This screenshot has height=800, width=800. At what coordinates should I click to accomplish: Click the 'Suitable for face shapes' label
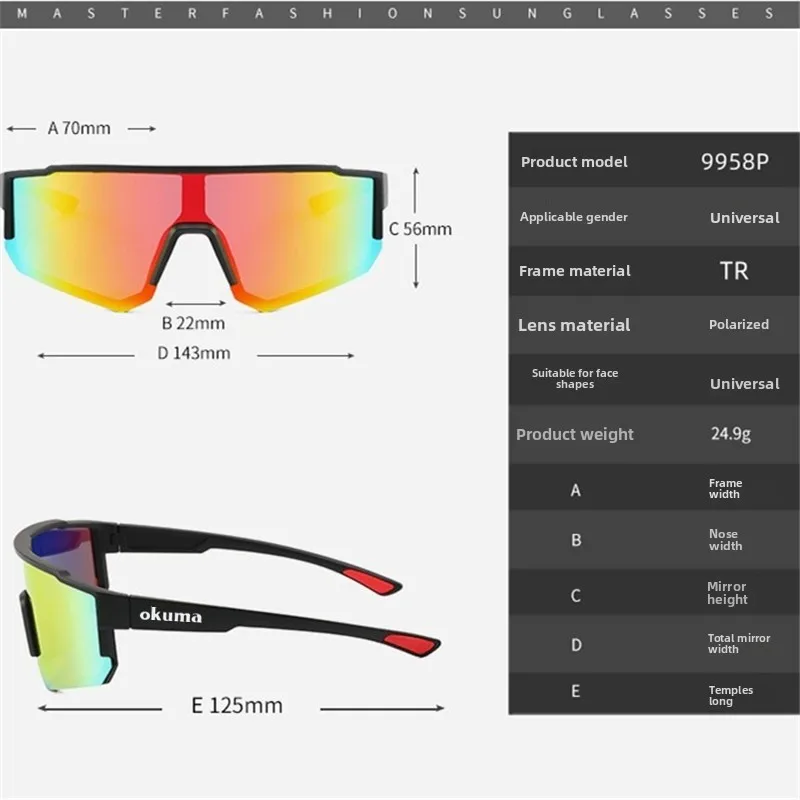click(575, 379)
